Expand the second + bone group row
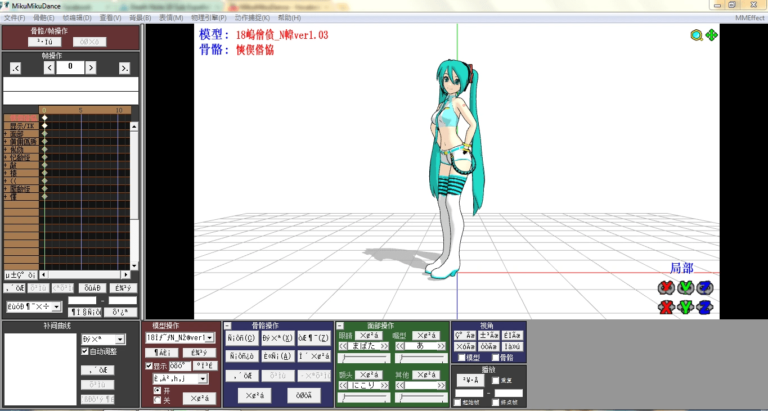This screenshot has height=411, width=768. (x=6, y=142)
